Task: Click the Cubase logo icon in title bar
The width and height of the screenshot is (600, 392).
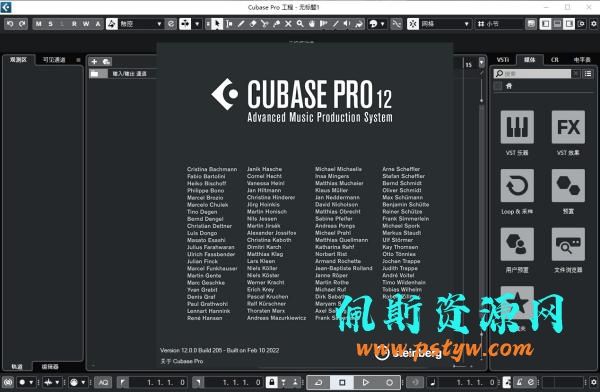Action: pos(6,7)
